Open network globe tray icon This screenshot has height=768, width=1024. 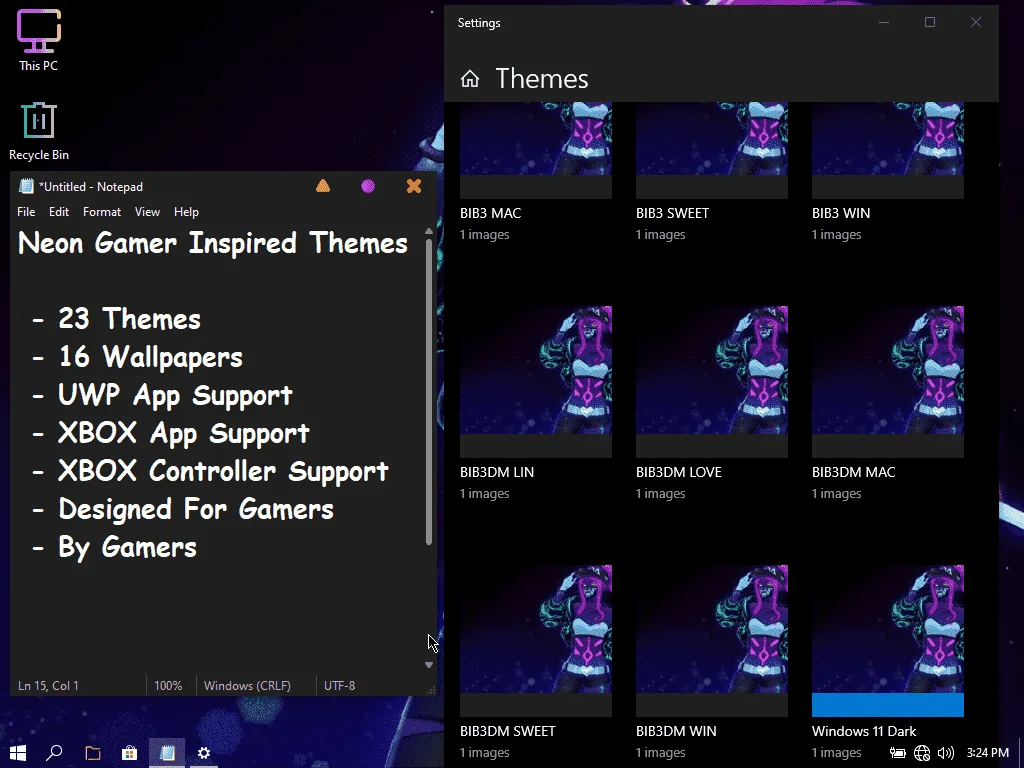pos(921,753)
